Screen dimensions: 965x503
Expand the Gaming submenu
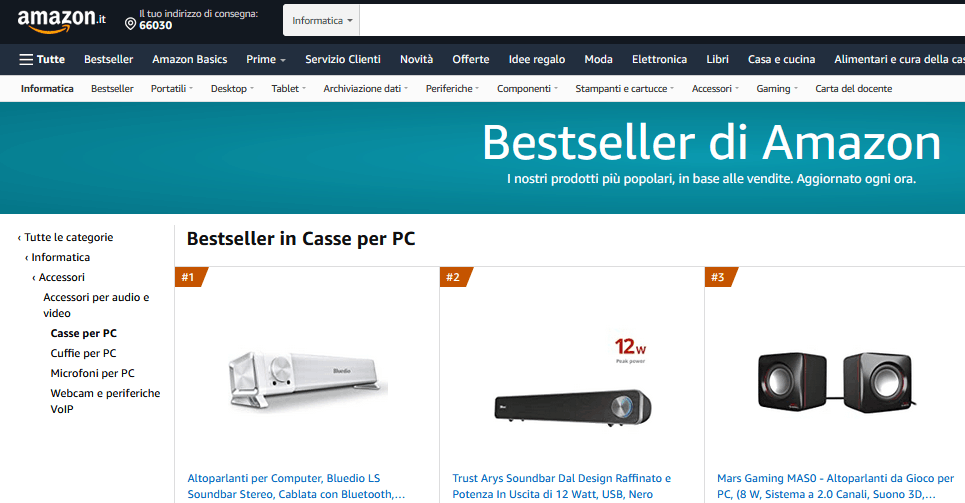click(x=777, y=89)
